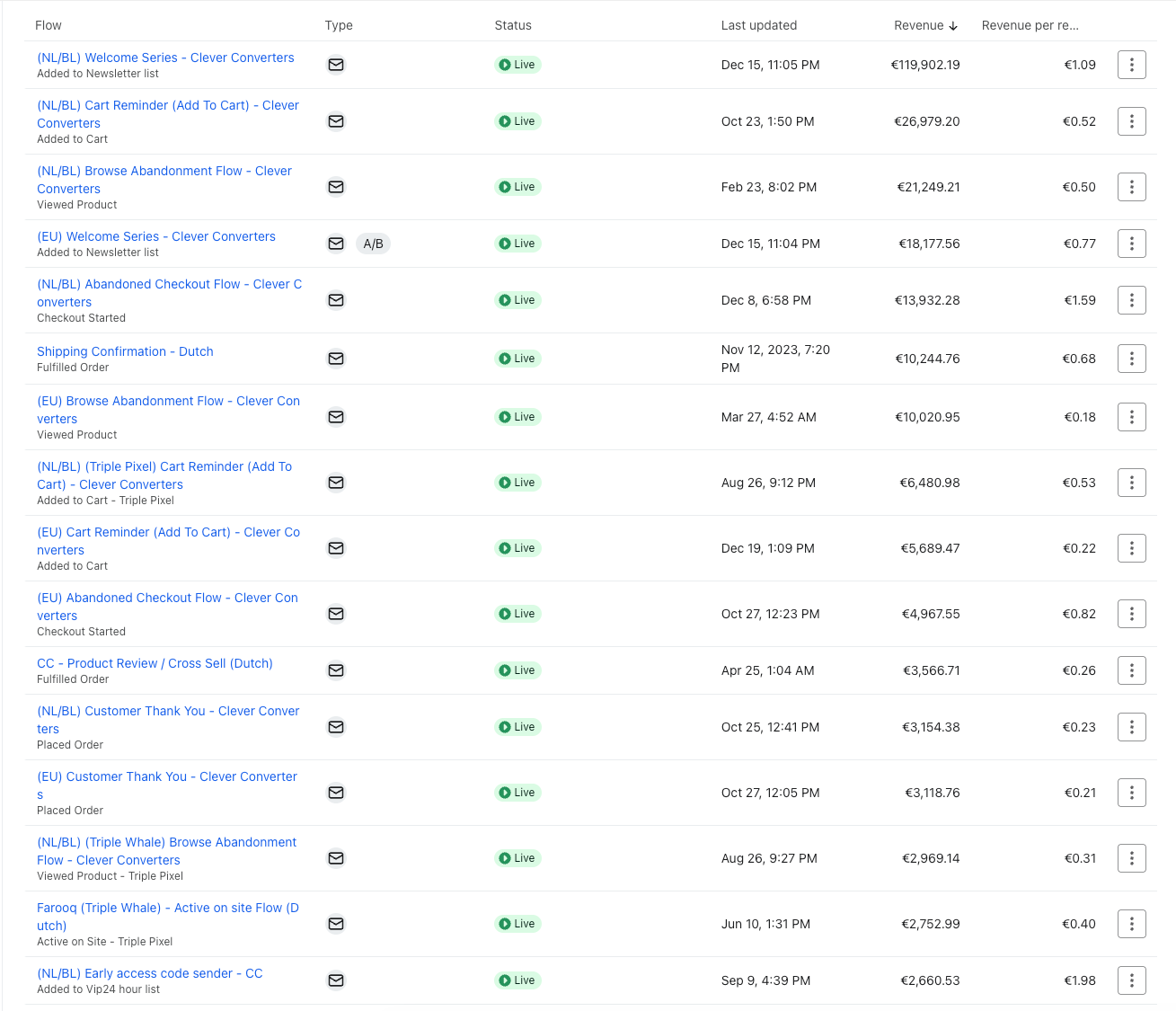Click email type icon for CC - Product Review
Viewport: 1176px width, 1011px height.
pyautogui.click(x=336, y=670)
